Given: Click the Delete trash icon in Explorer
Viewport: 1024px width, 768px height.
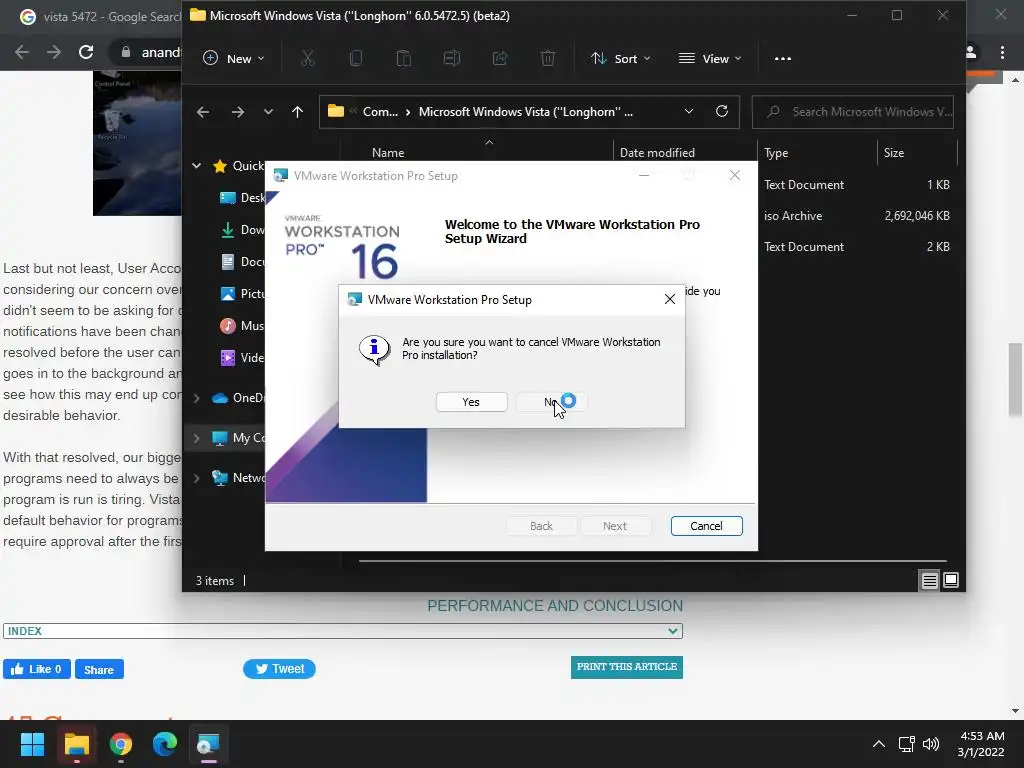Looking at the screenshot, I should click(x=548, y=58).
